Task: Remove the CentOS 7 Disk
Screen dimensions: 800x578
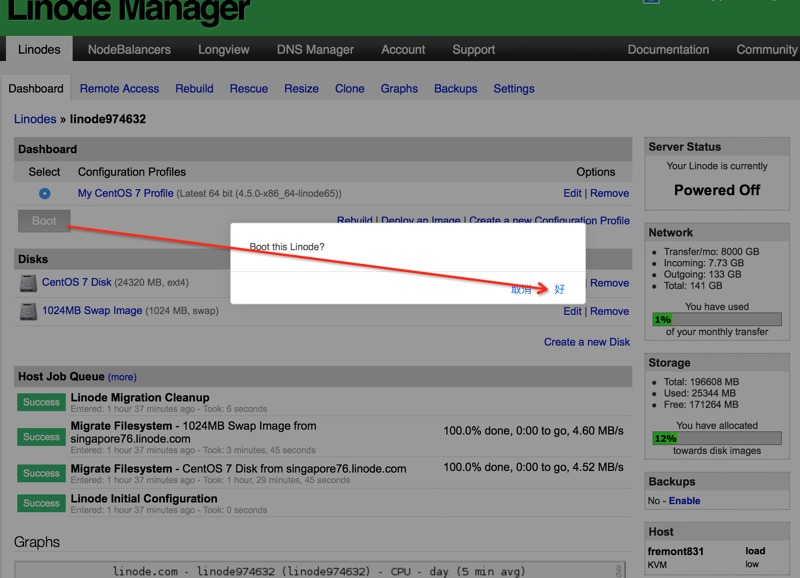Action: (609, 283)
